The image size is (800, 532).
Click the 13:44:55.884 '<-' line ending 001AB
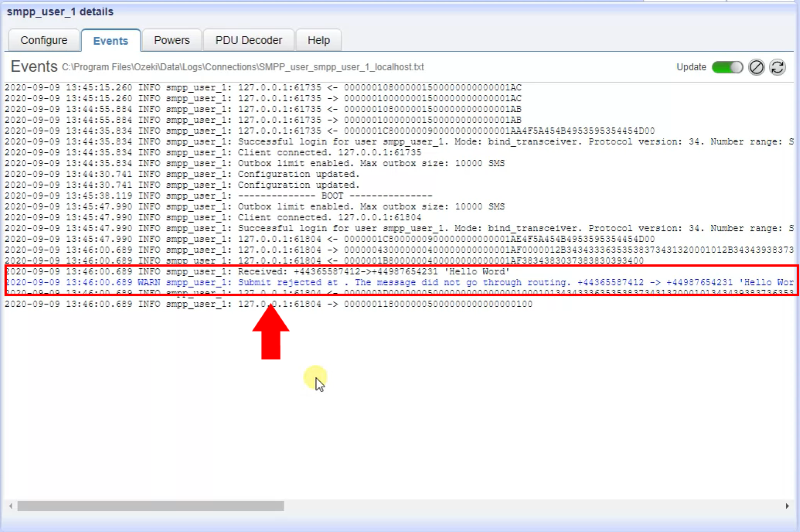pyautogui.click(x=263, y=109)
